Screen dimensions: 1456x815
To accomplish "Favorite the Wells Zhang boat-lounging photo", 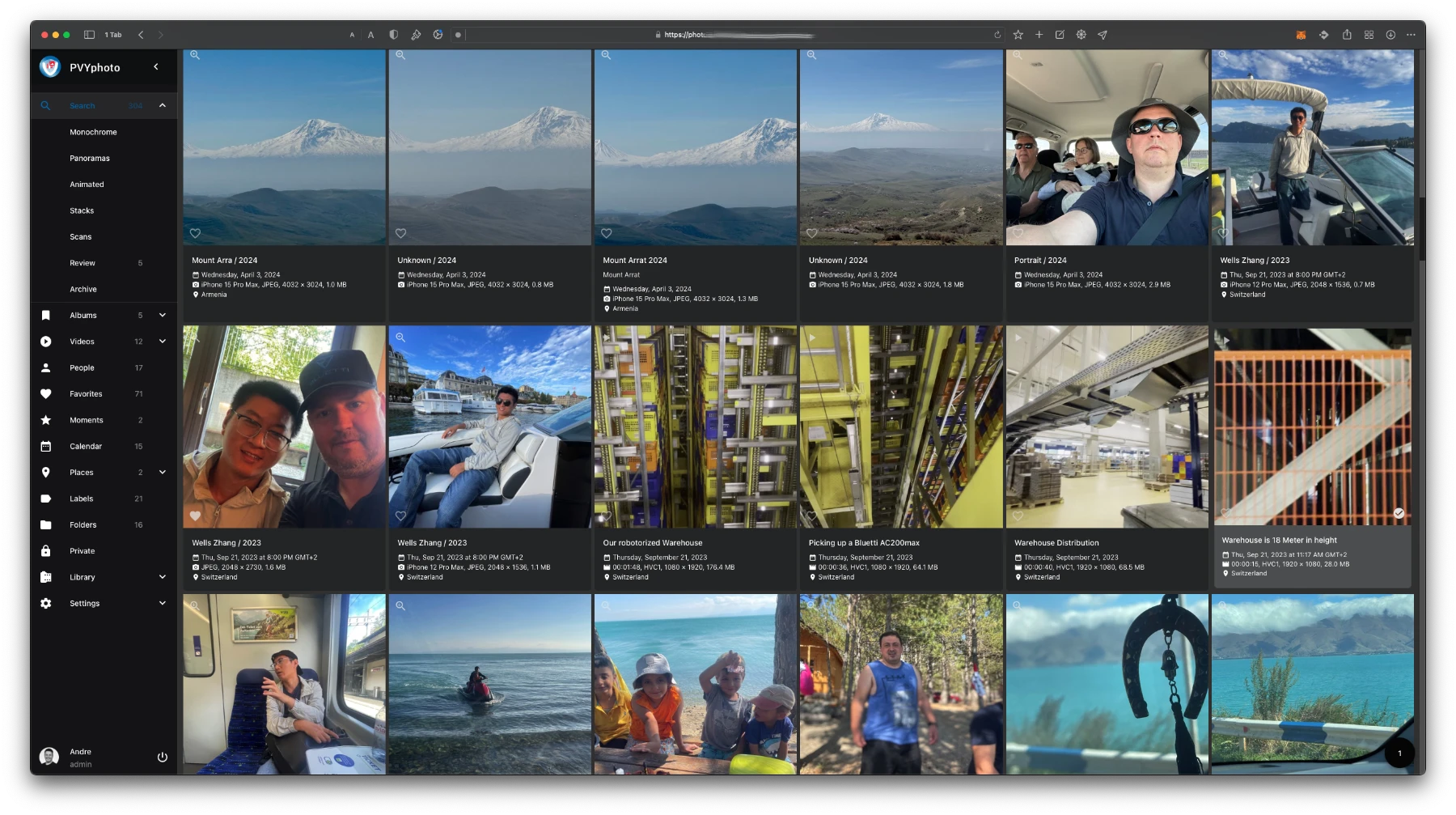I will [x=400, y=516].
